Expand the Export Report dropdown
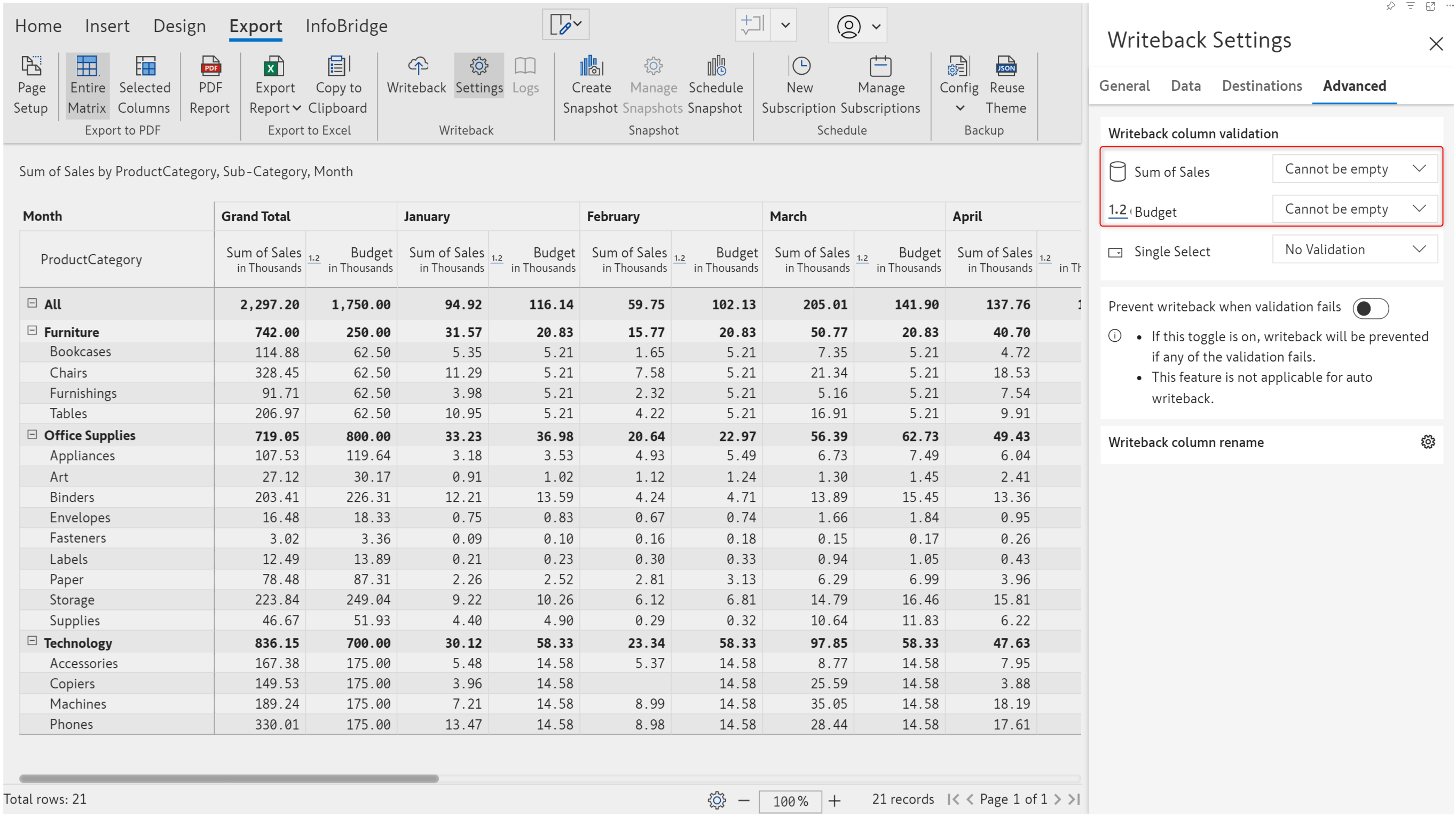The width and height of the screenshot is (1456, 817). coord(296,108)
